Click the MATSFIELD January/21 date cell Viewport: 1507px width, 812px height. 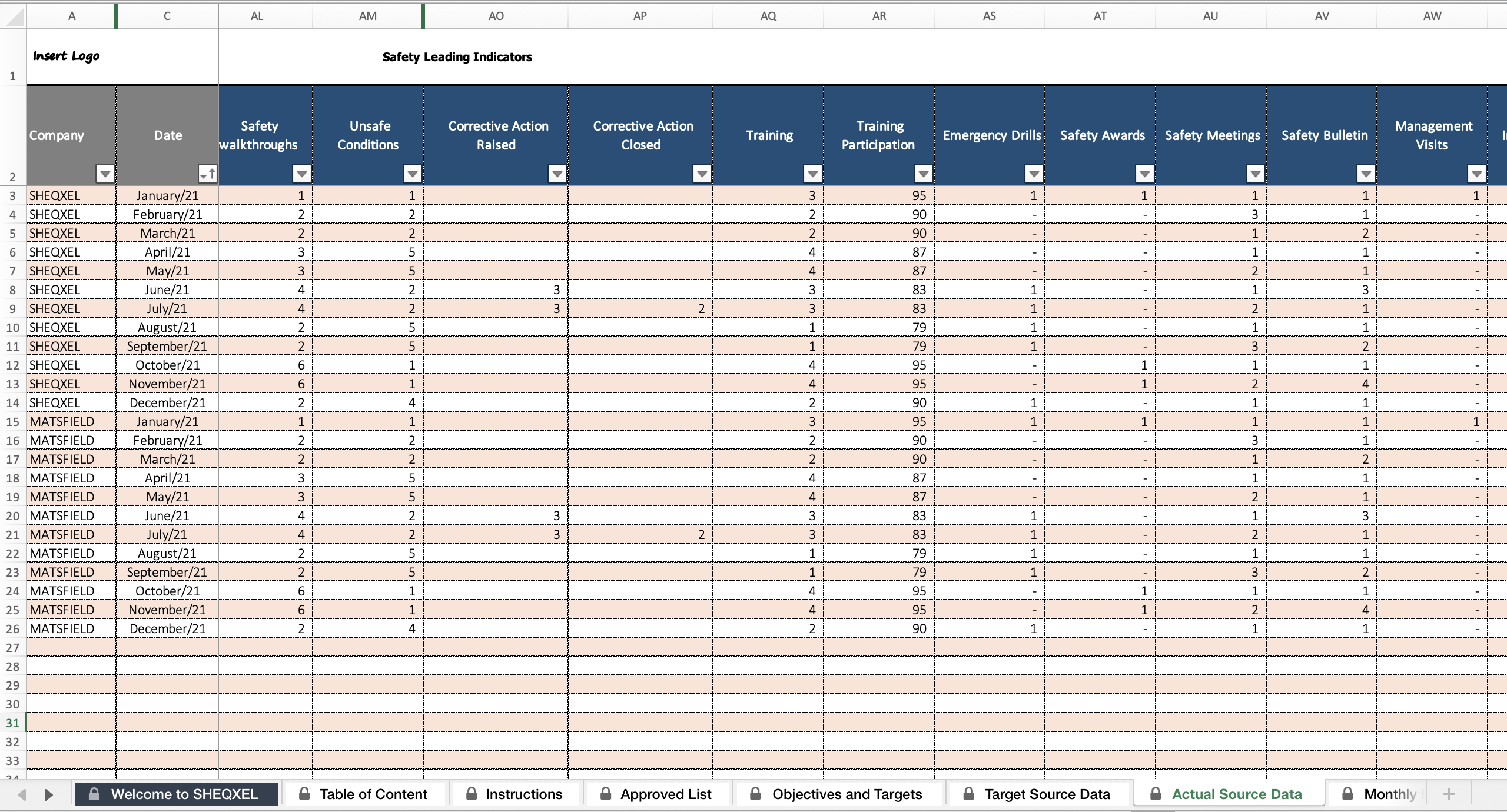coord(167,421)
